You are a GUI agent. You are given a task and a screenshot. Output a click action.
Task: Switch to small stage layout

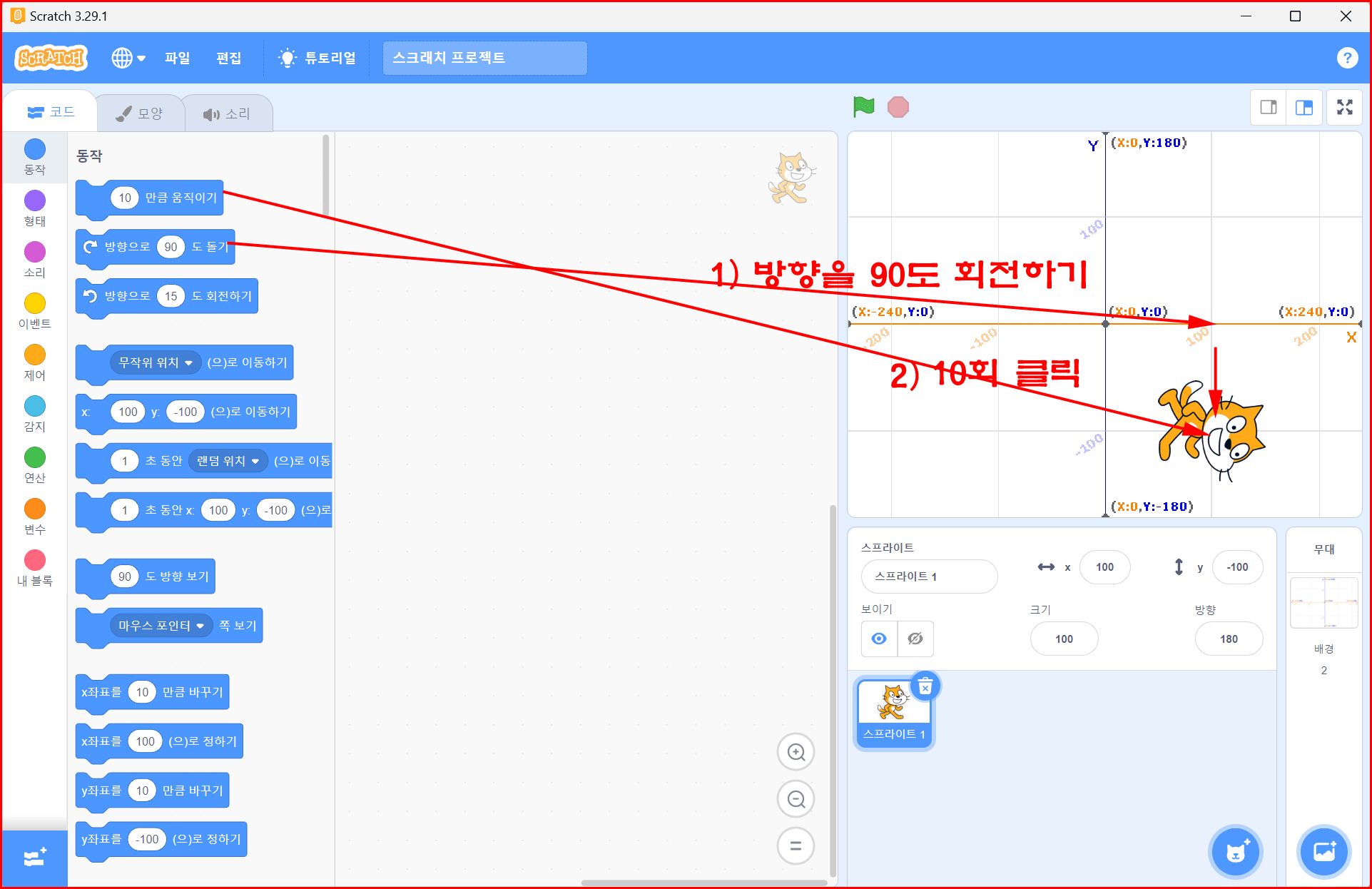[1269, 108]
